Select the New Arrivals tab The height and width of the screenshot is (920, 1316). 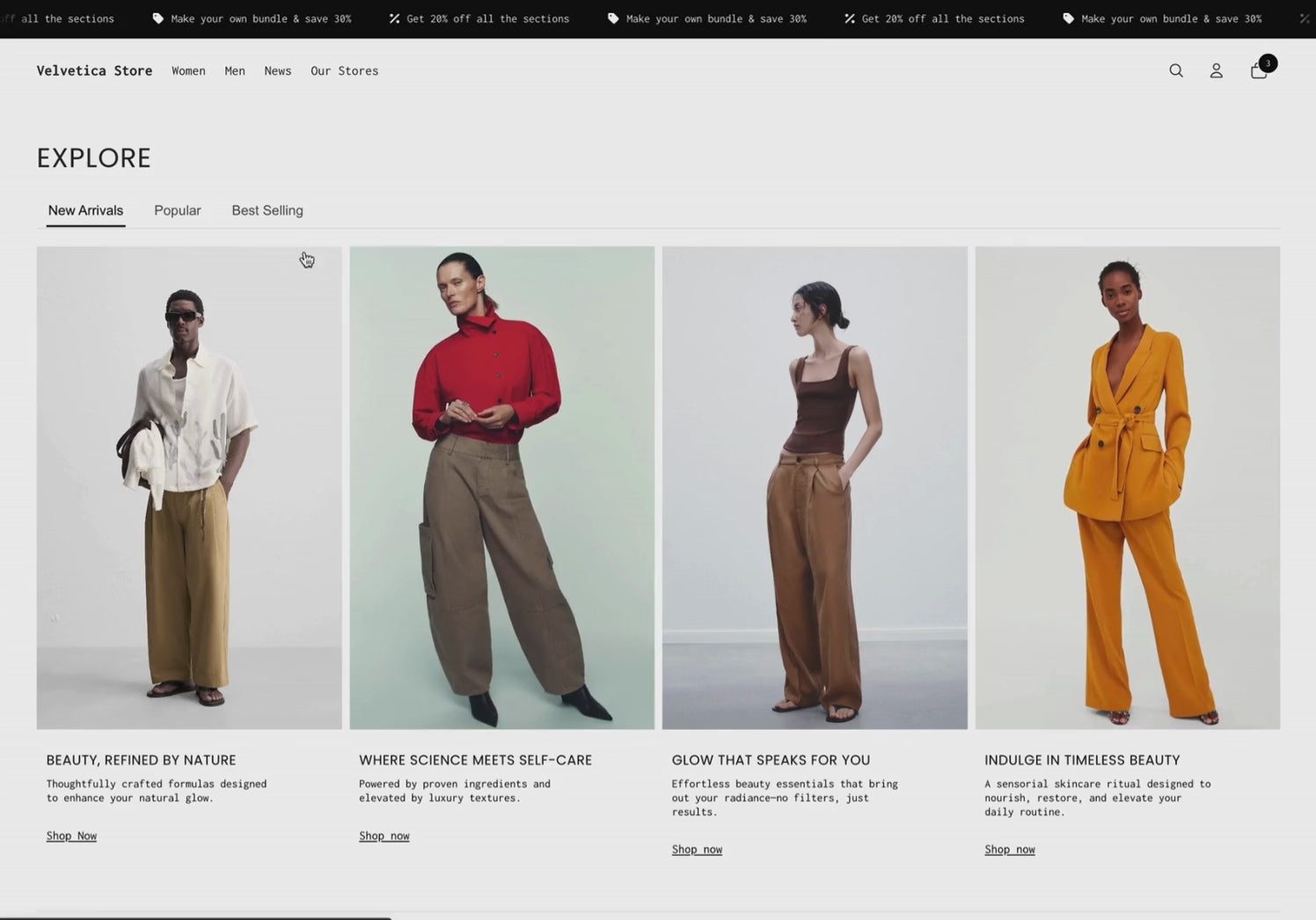(x=85, y=210)
